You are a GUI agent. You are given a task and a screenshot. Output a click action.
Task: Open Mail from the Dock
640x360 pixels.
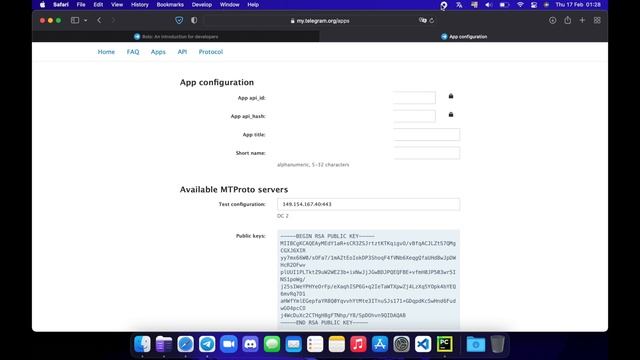tap(293, 344)
